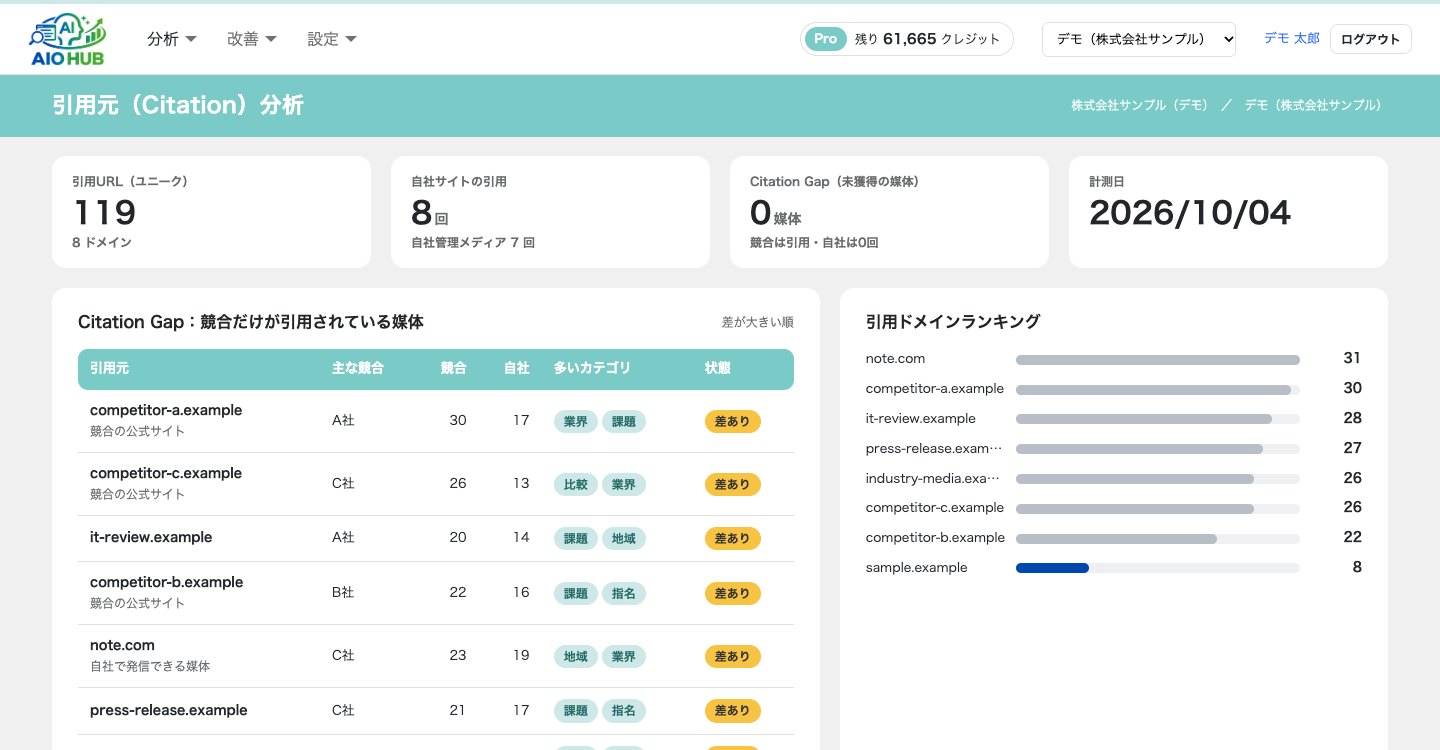
Task: Click the 多いカテゴリ column header
Action: (592, 369)
